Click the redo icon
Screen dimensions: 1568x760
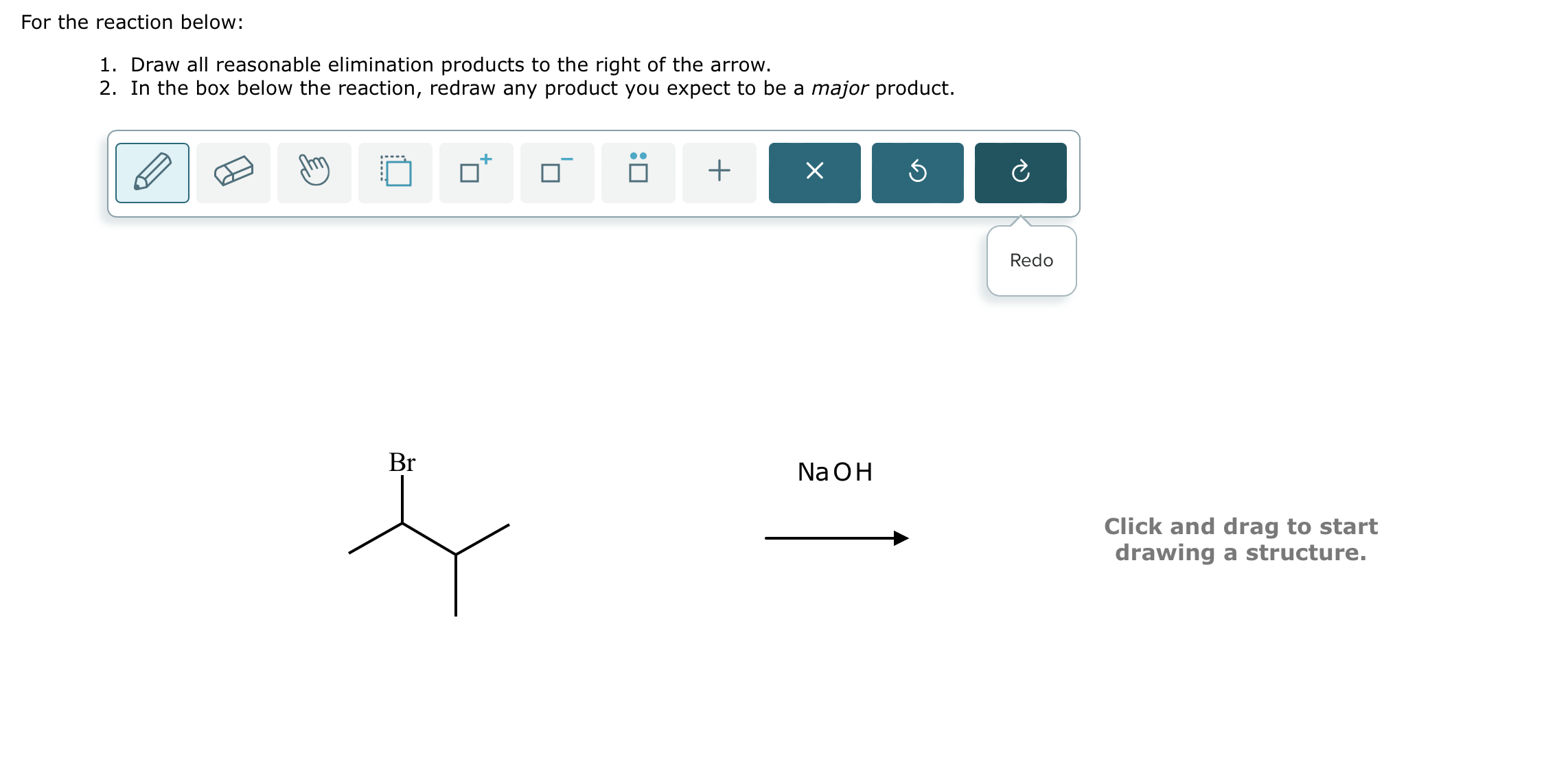(1020, 172)
